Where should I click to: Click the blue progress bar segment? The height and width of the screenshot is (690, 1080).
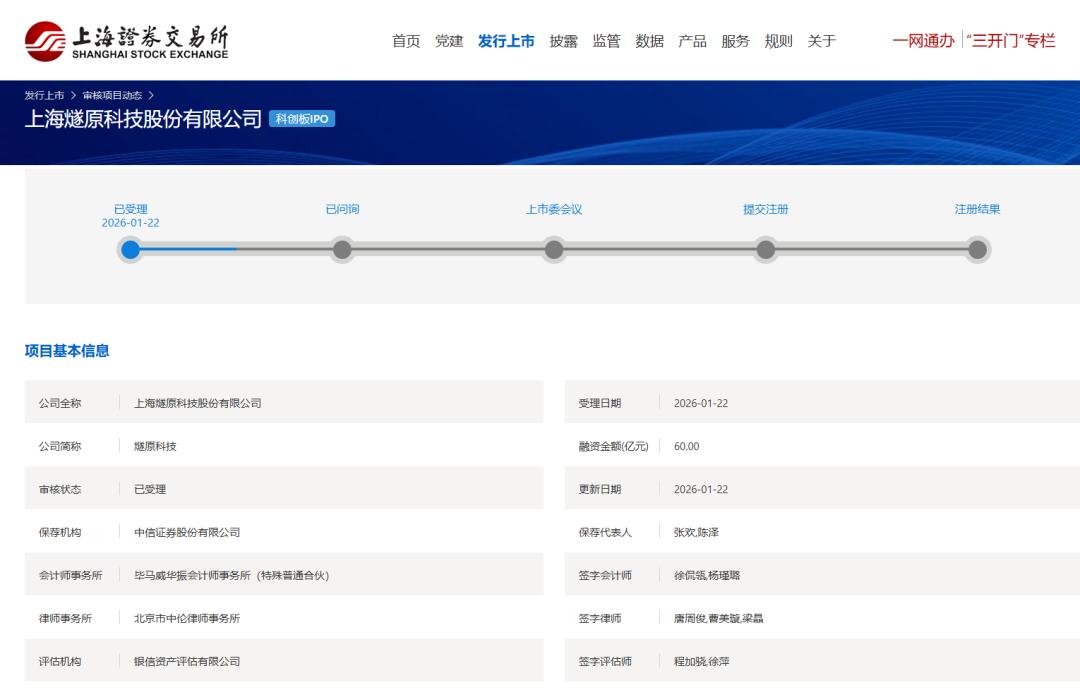185,249
